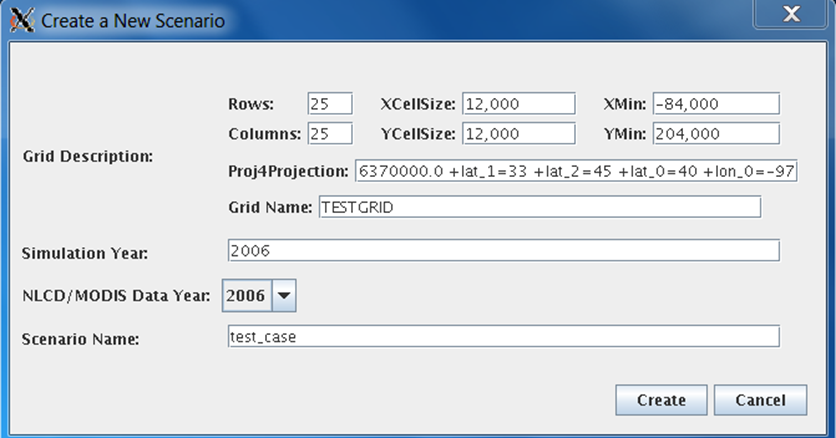Image resolution: width=836 pixels, height=438 pixels.
Task: Select the YMin text field
Action: click(716, 133)
